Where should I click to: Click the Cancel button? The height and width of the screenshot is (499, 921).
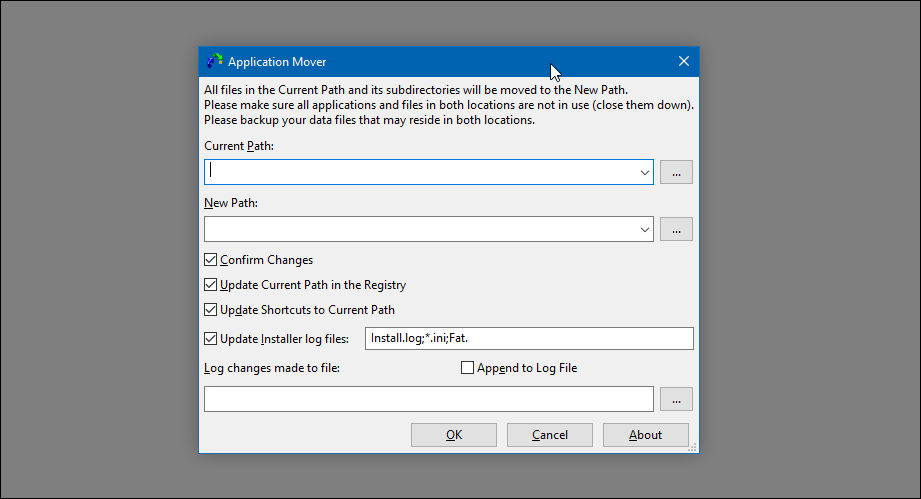pyautogui.click(x=550, y=435)
